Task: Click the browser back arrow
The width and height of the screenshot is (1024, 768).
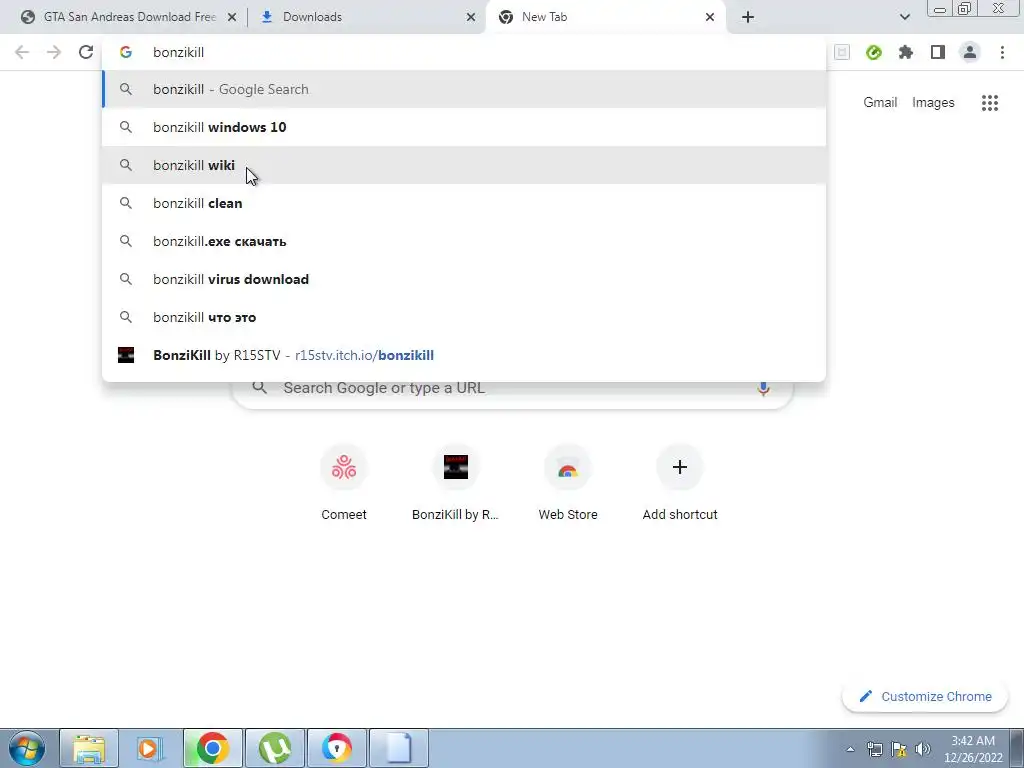Action: pos(22,52)
